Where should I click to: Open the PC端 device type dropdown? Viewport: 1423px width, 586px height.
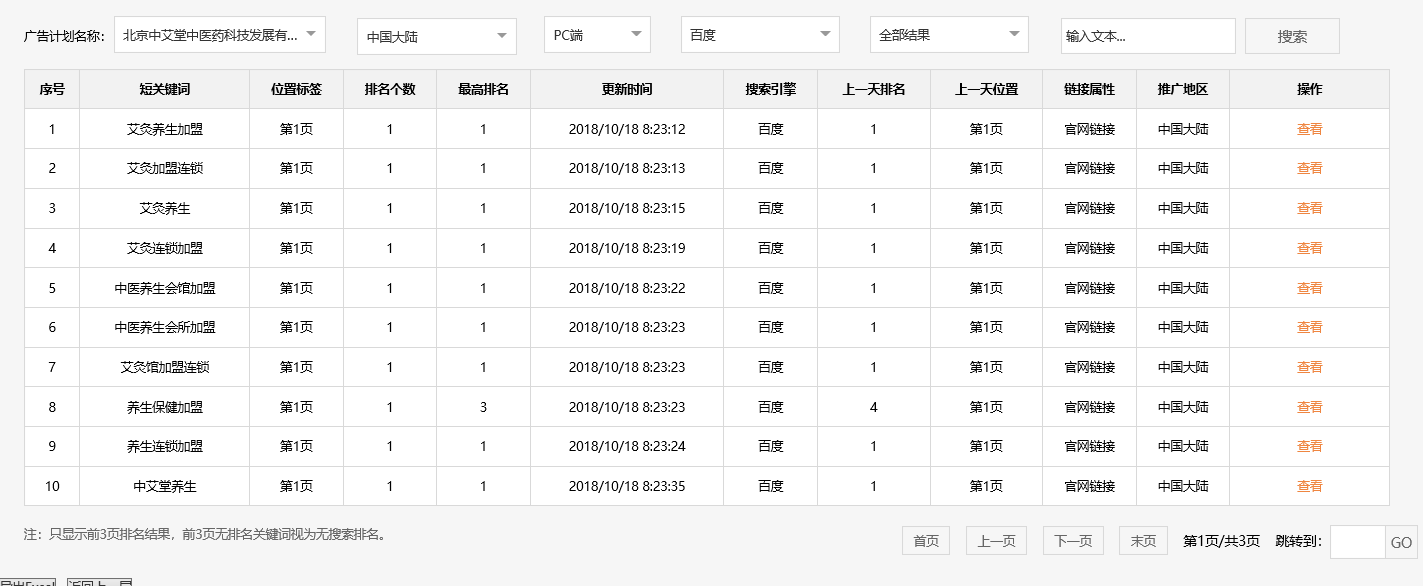pyautogui.click(x=596, y=33)
